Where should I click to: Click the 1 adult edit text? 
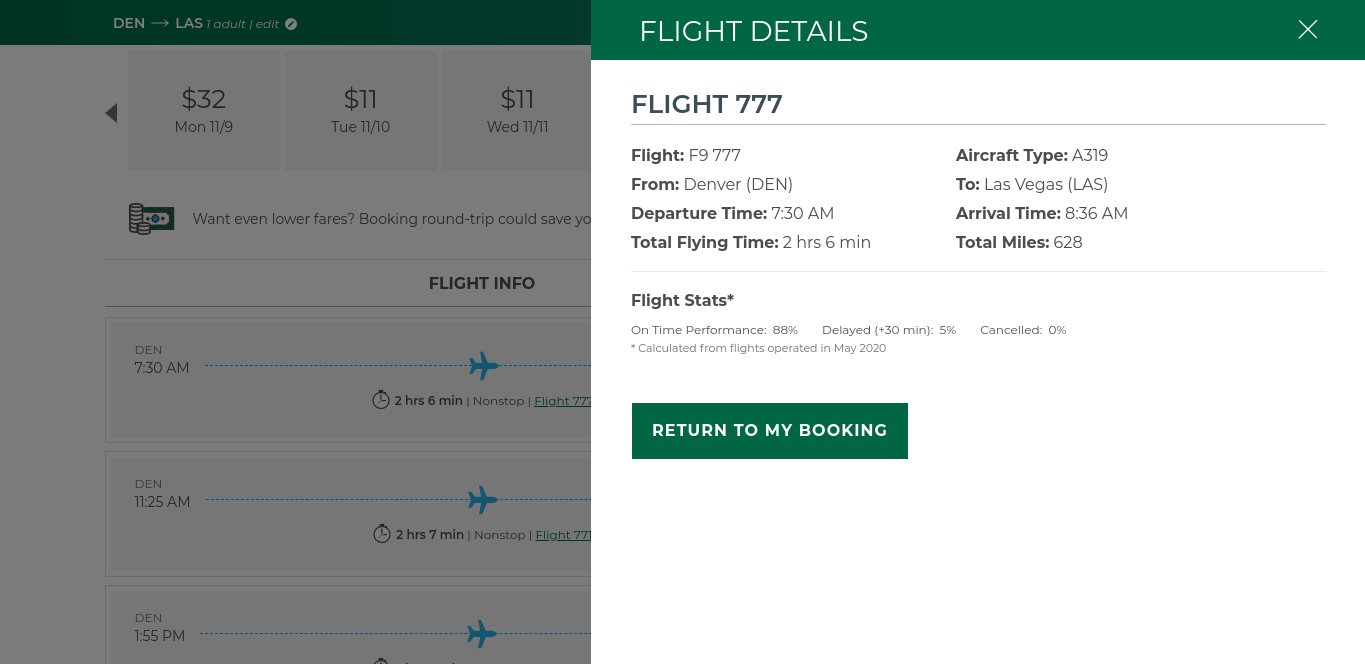click(x=242, y=24)
